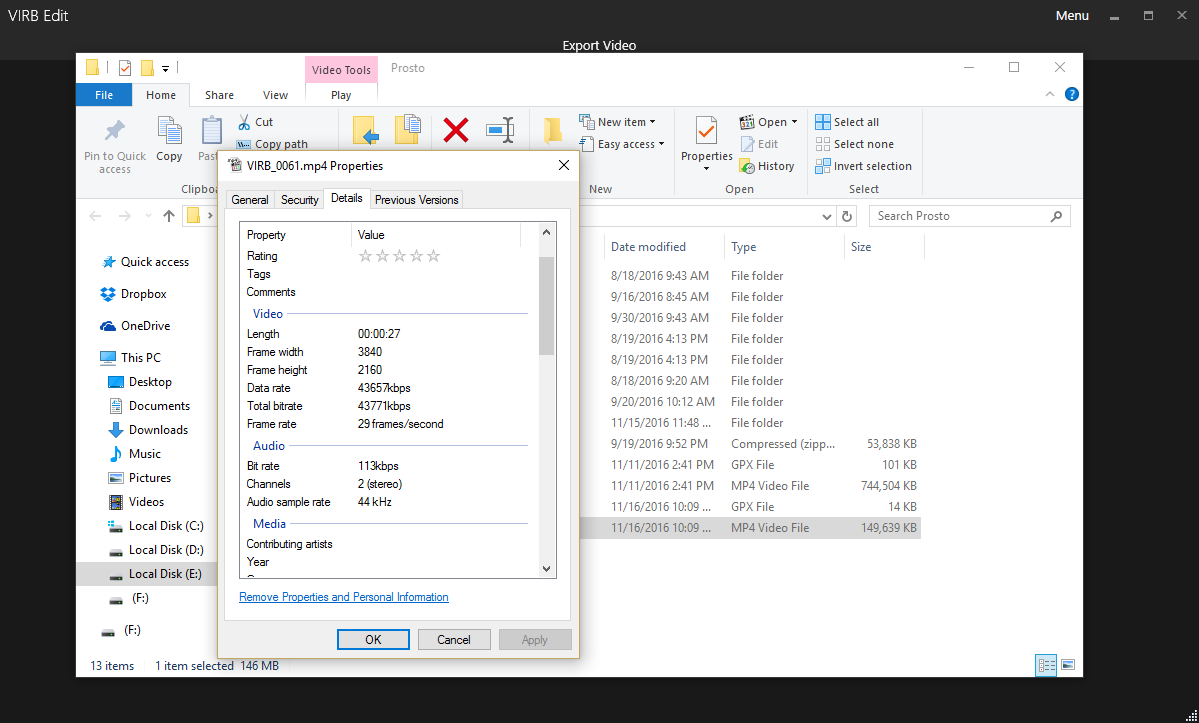The width and height of the screenshot is (1199, 723).
Task: Set the rating to five stars
Action: tap(433, 256)
